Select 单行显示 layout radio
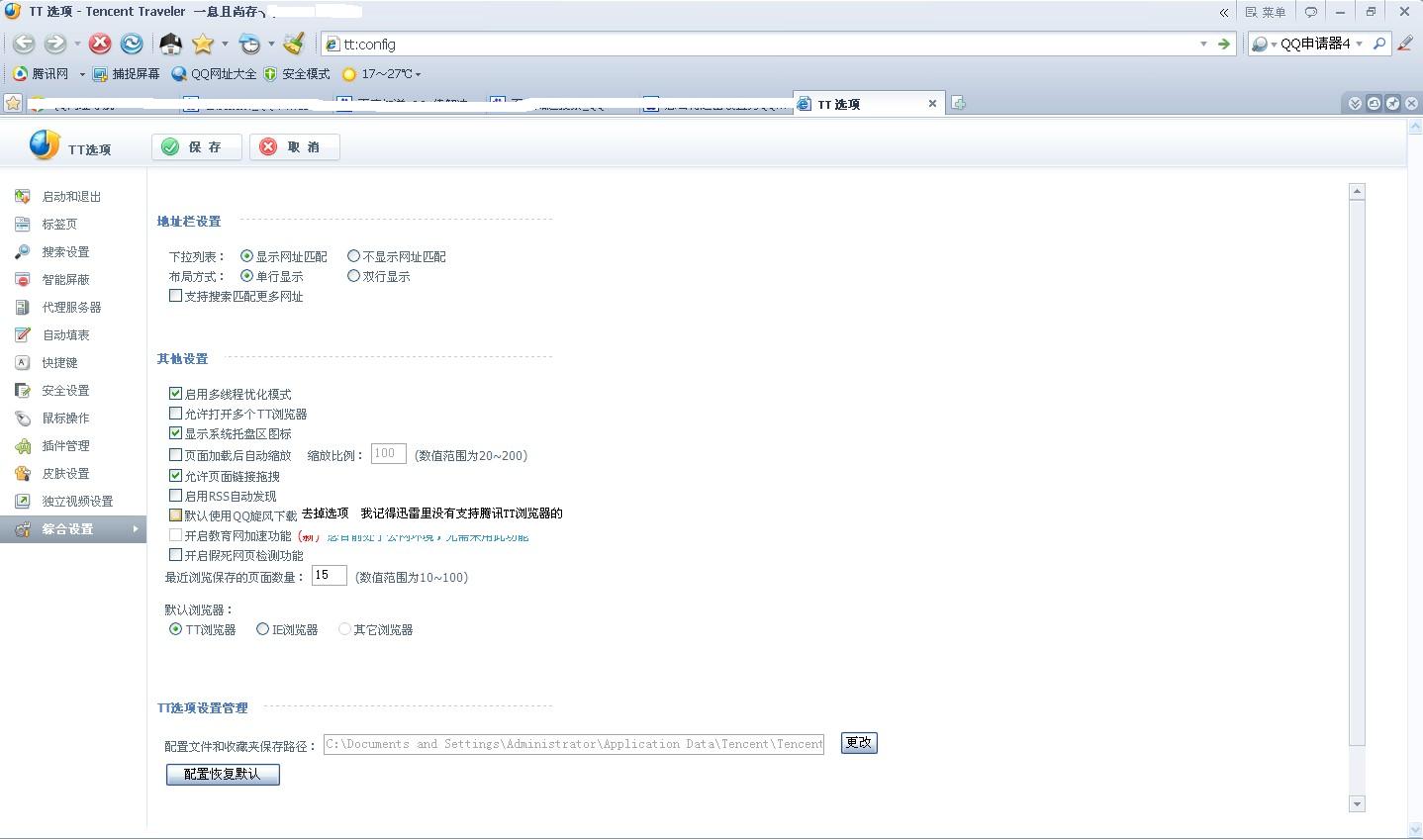 (x=246, y=276)
